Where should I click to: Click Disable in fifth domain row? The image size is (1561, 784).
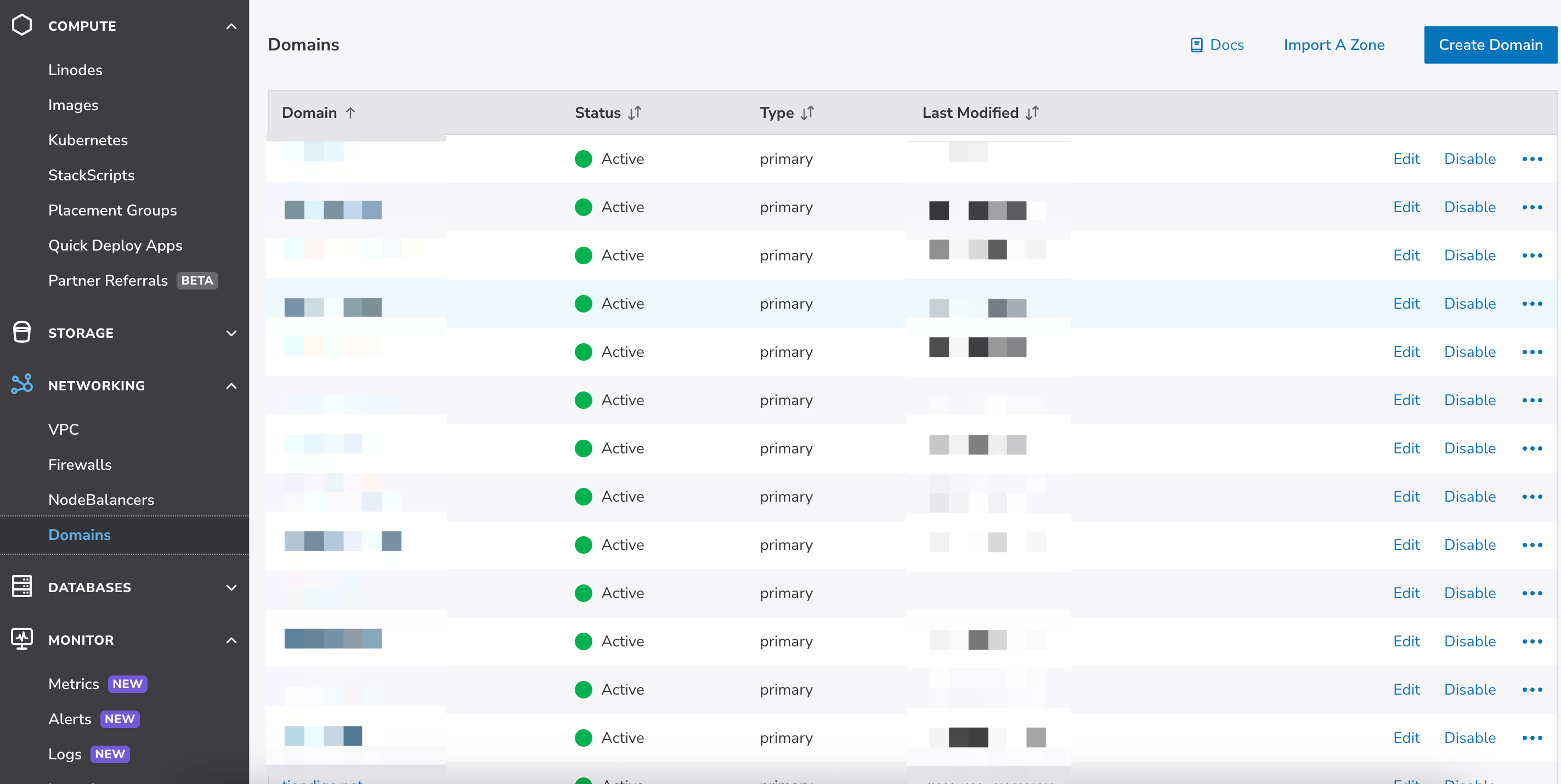point(1469,352)
